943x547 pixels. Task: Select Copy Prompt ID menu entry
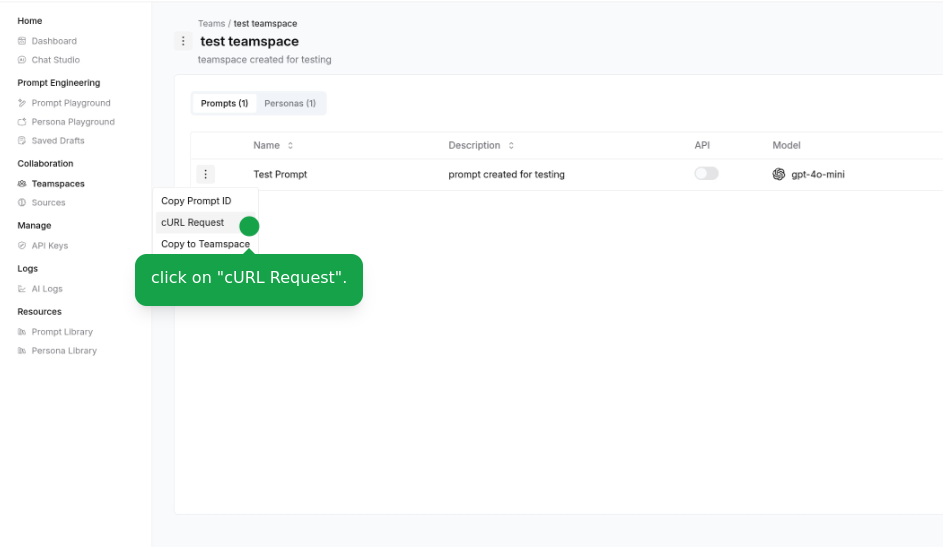pos(196,201)
